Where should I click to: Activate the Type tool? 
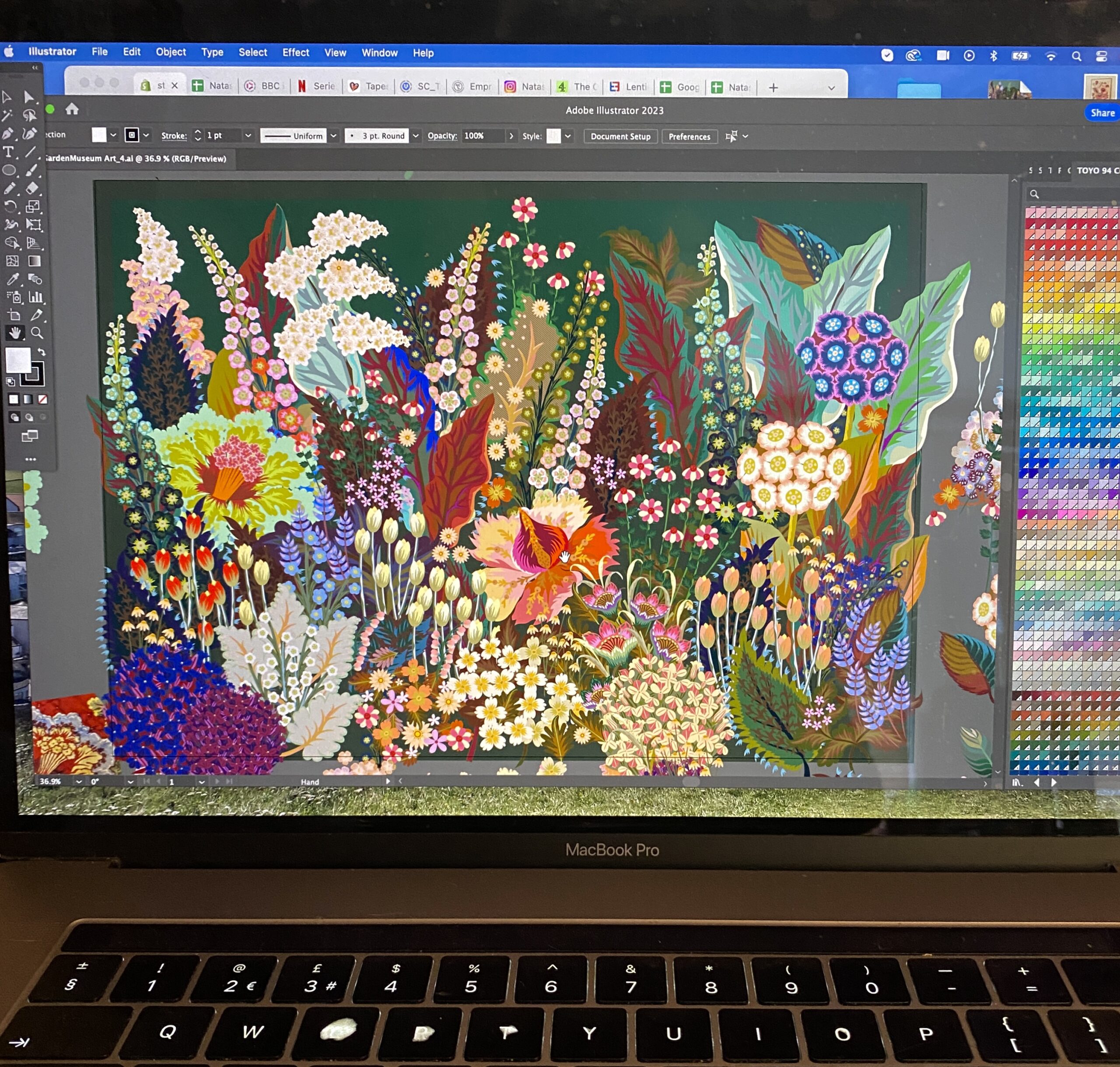coord(9,152)
